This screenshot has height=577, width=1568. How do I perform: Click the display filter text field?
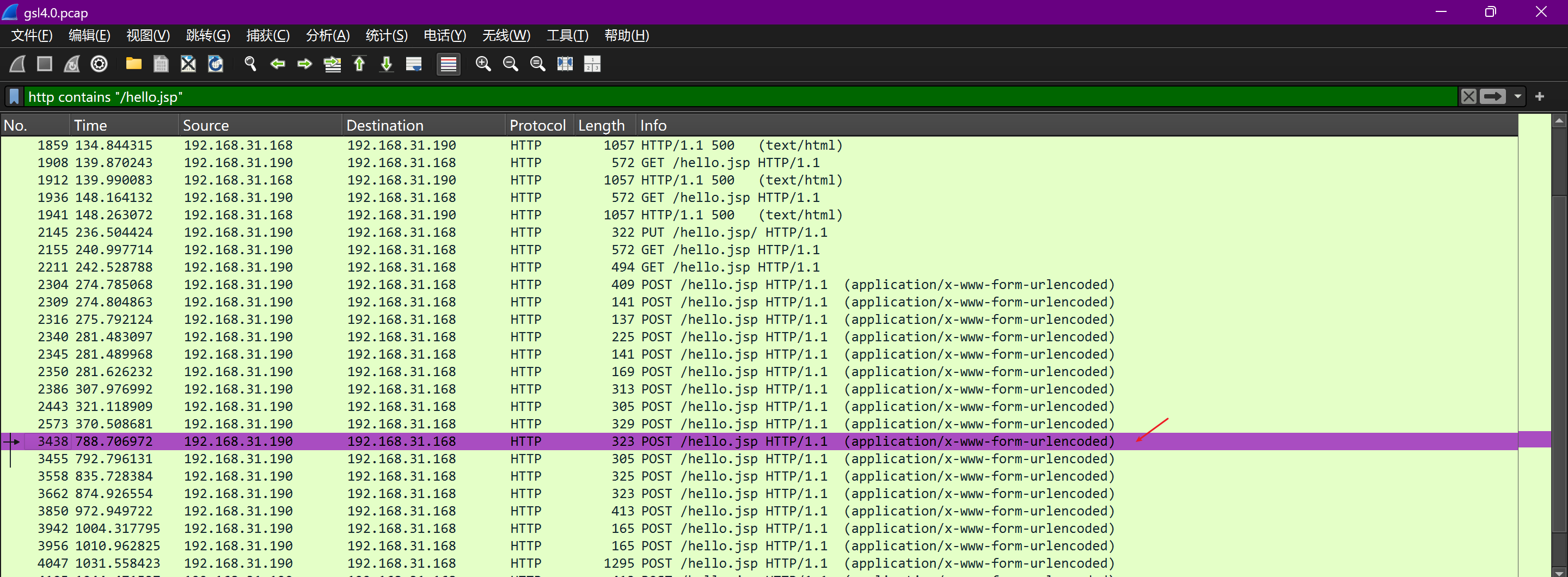tap(731, 97)
